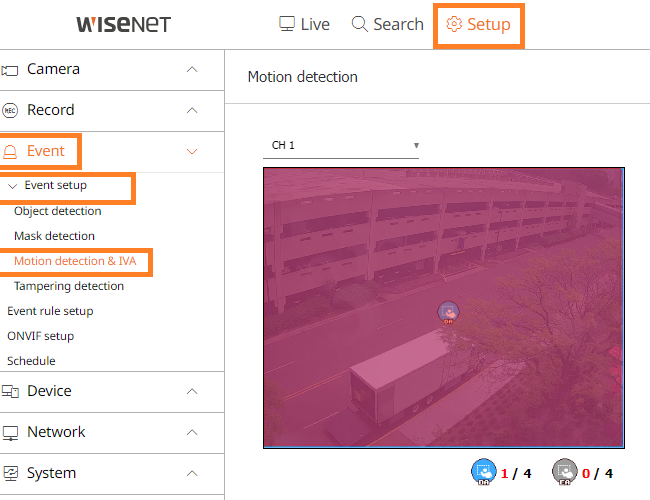The width and height of the screenshot is (650, 500).
Task: Collapse the Event setup chevron
Action: tap(12, 186)
